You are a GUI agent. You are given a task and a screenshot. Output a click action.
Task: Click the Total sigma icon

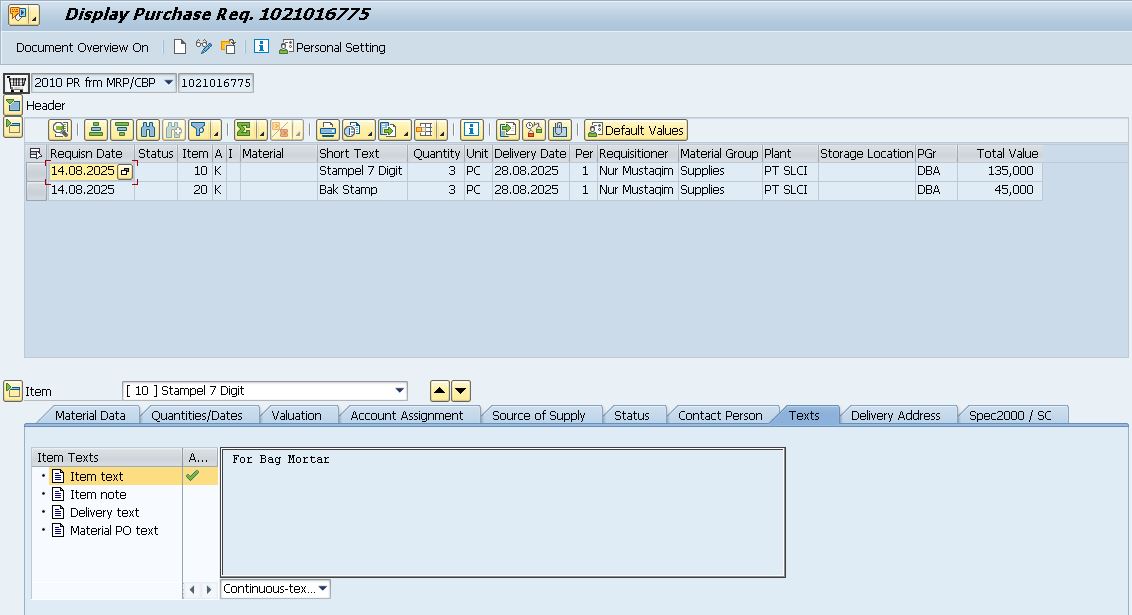(x=250, y=130)
